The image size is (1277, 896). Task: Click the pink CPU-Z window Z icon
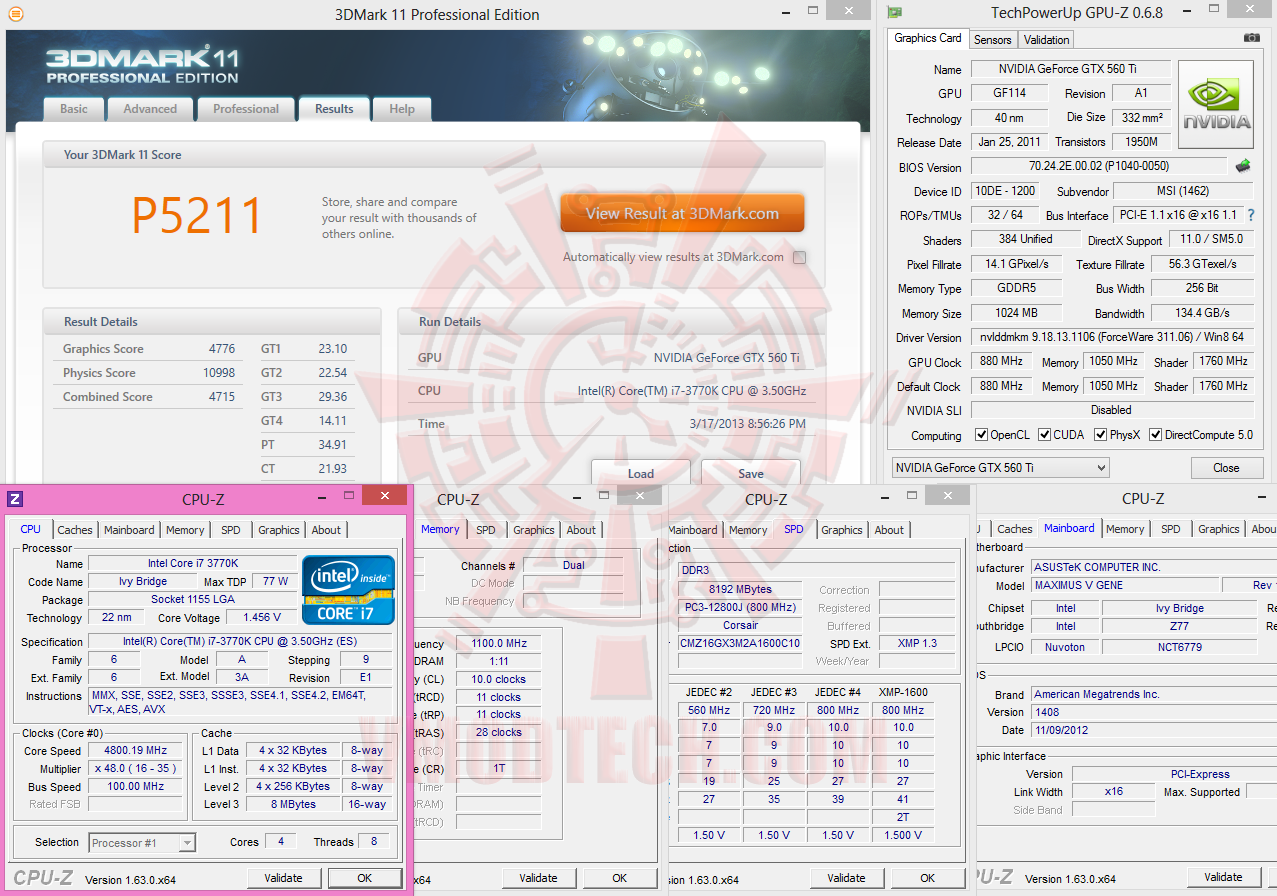(15, 499)
